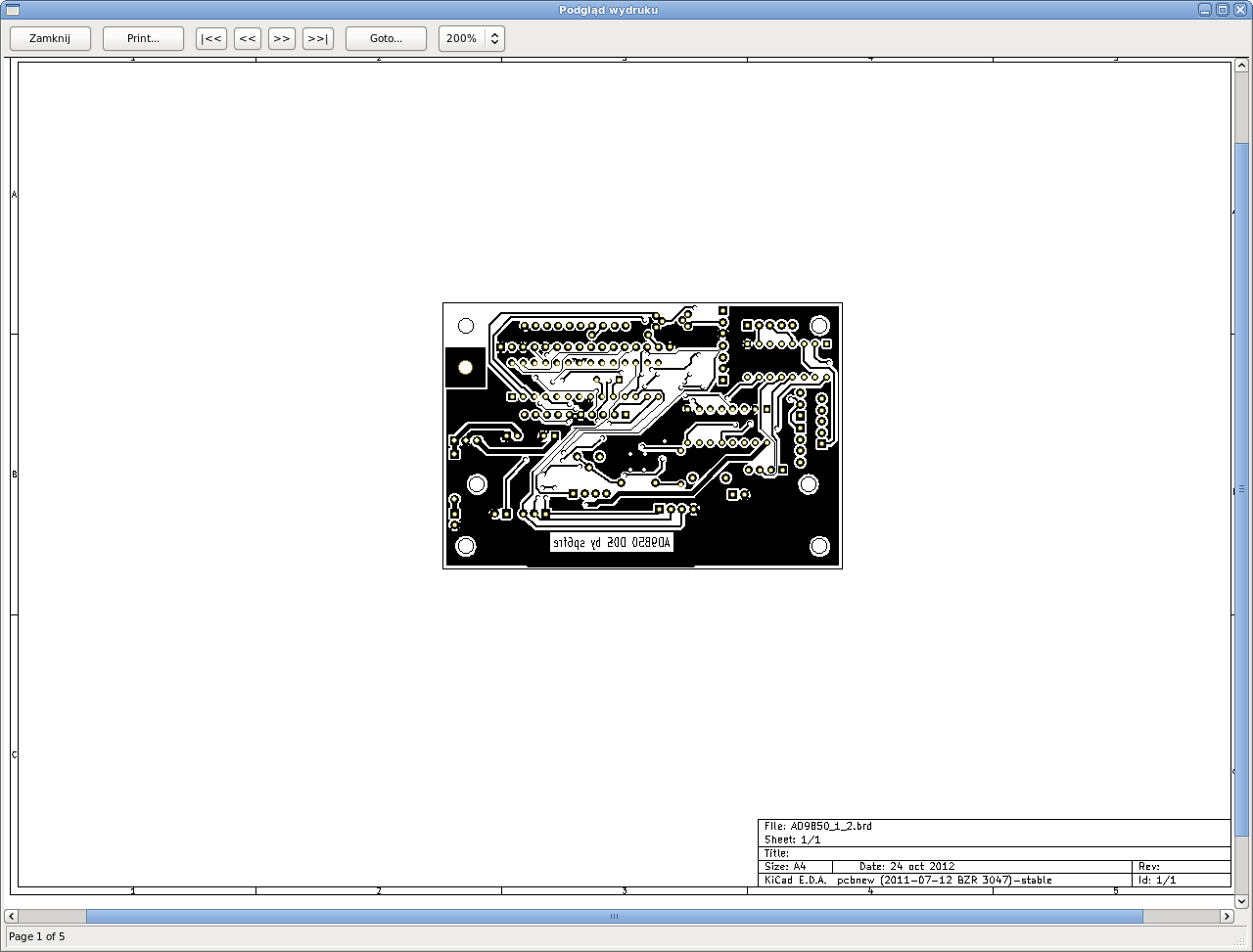
Task: Click the Zamknij button to close preview
Action: (x=50, y=39)
